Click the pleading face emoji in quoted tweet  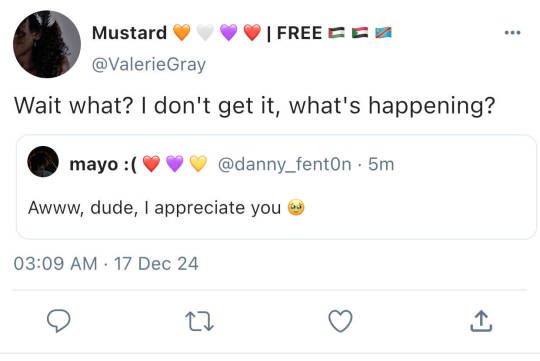(x=296, y=207)
